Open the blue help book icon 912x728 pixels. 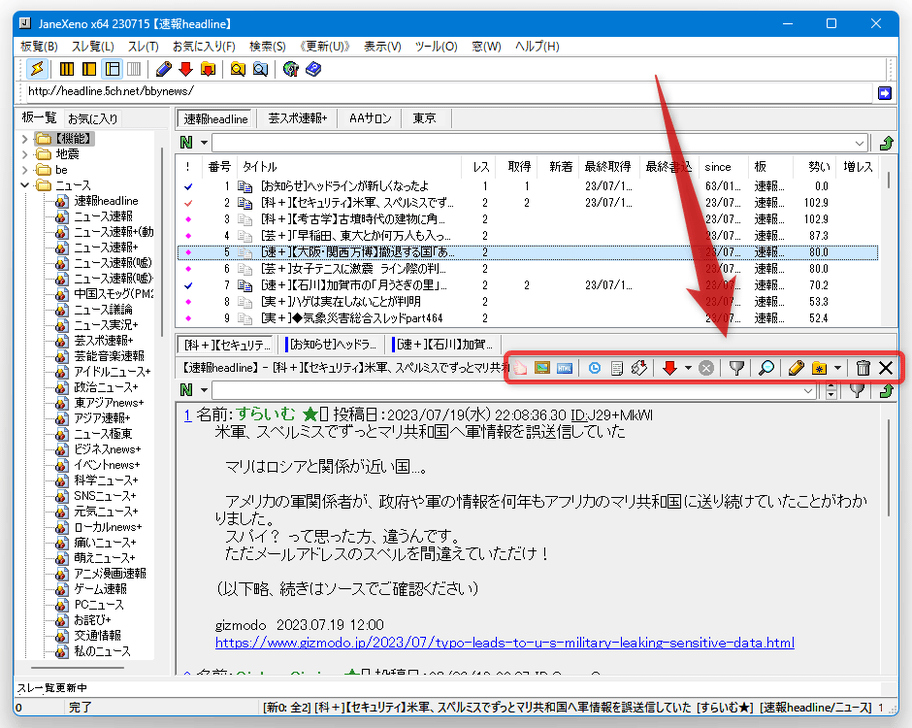tap(314, 69)
